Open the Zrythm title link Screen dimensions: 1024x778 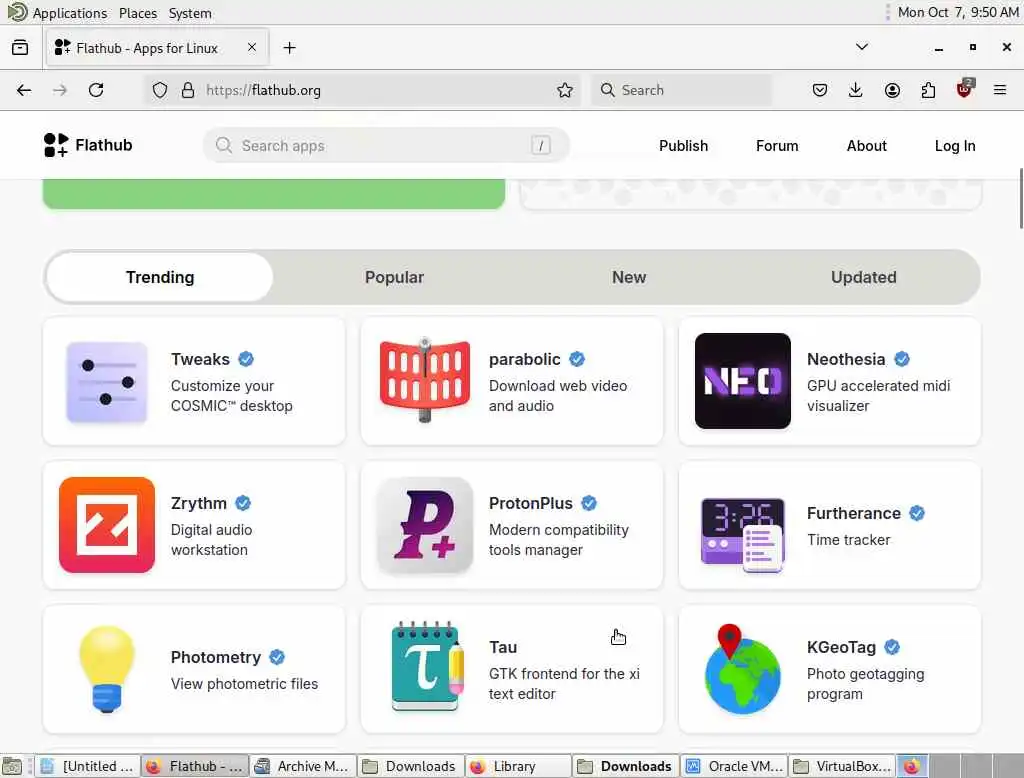199,503
